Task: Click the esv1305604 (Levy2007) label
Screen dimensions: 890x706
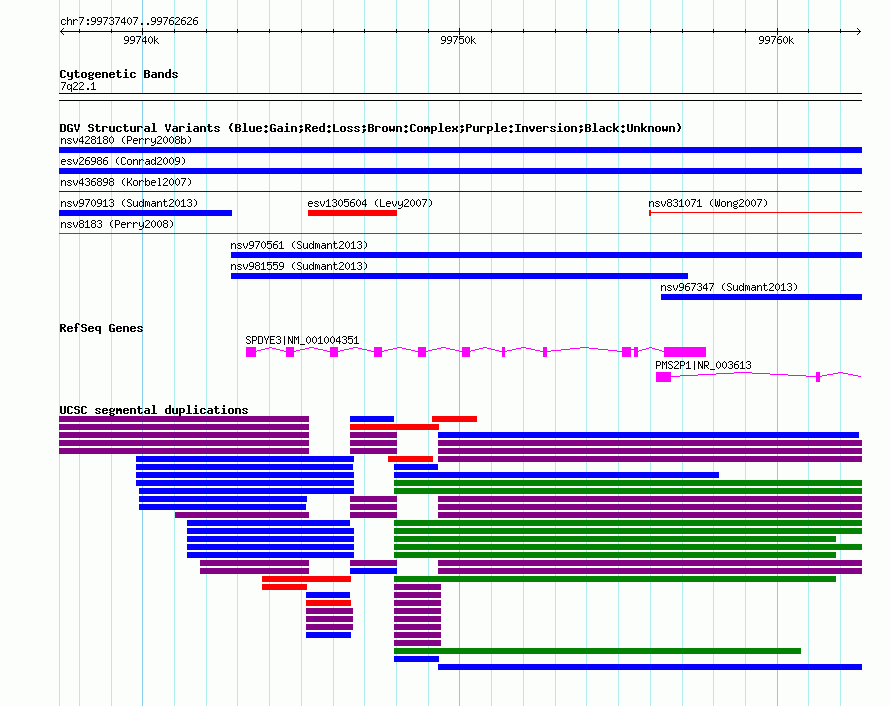Action: pos(370,203)
